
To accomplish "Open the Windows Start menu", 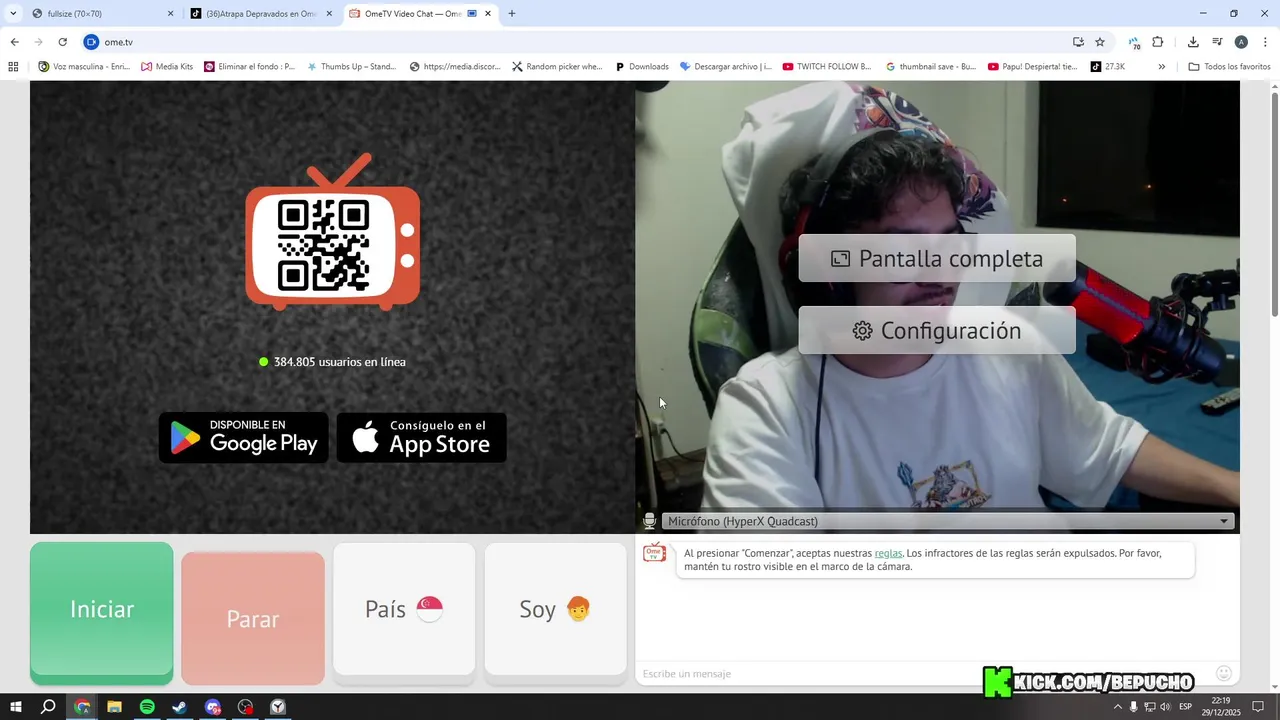I will [x=15, y=707].
